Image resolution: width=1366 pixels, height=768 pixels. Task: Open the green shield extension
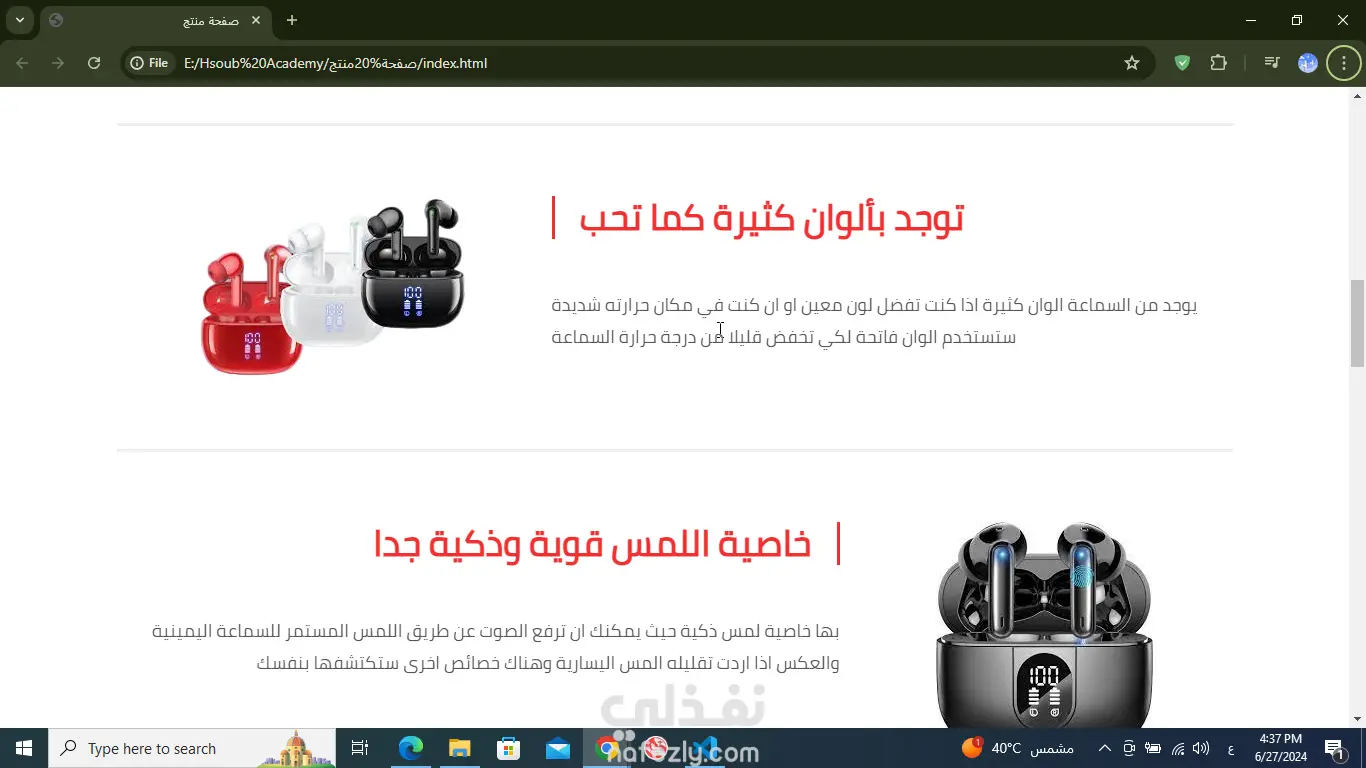(1182, 63)
